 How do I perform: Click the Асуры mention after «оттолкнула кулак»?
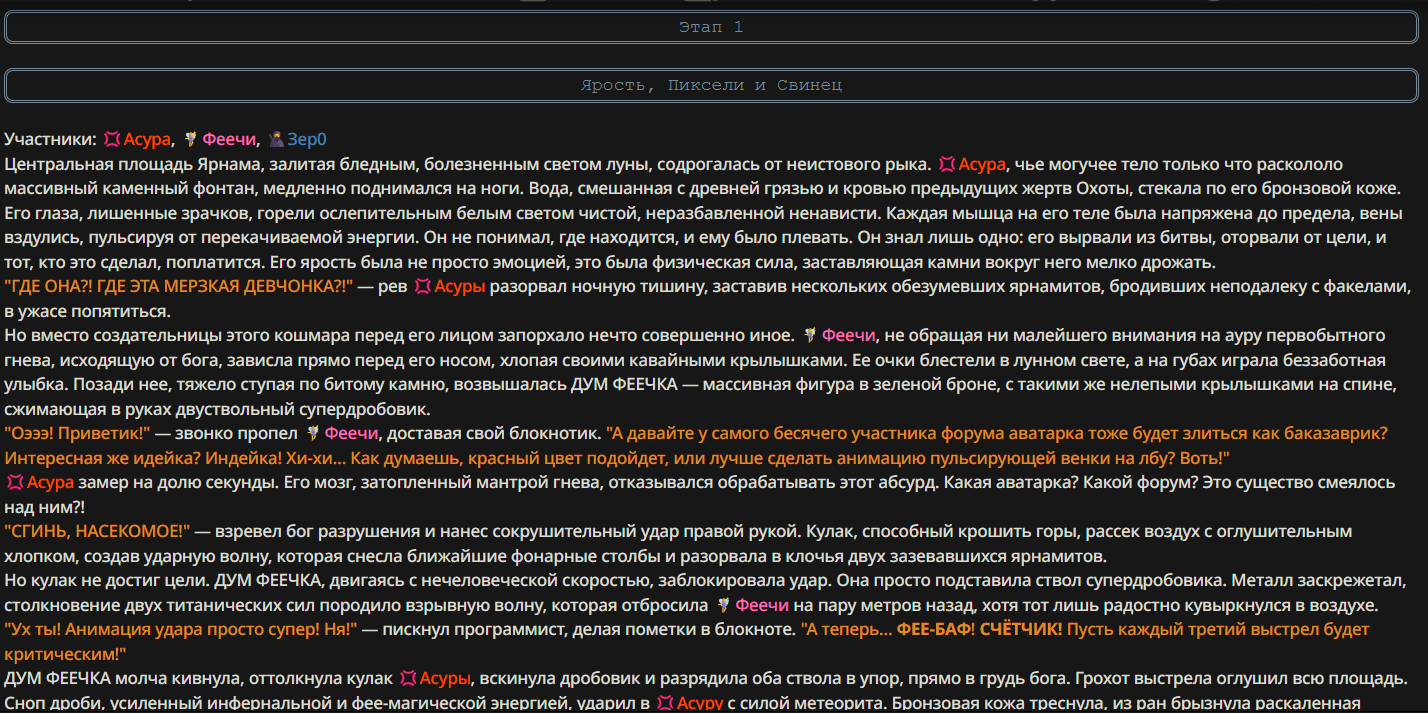445,678
